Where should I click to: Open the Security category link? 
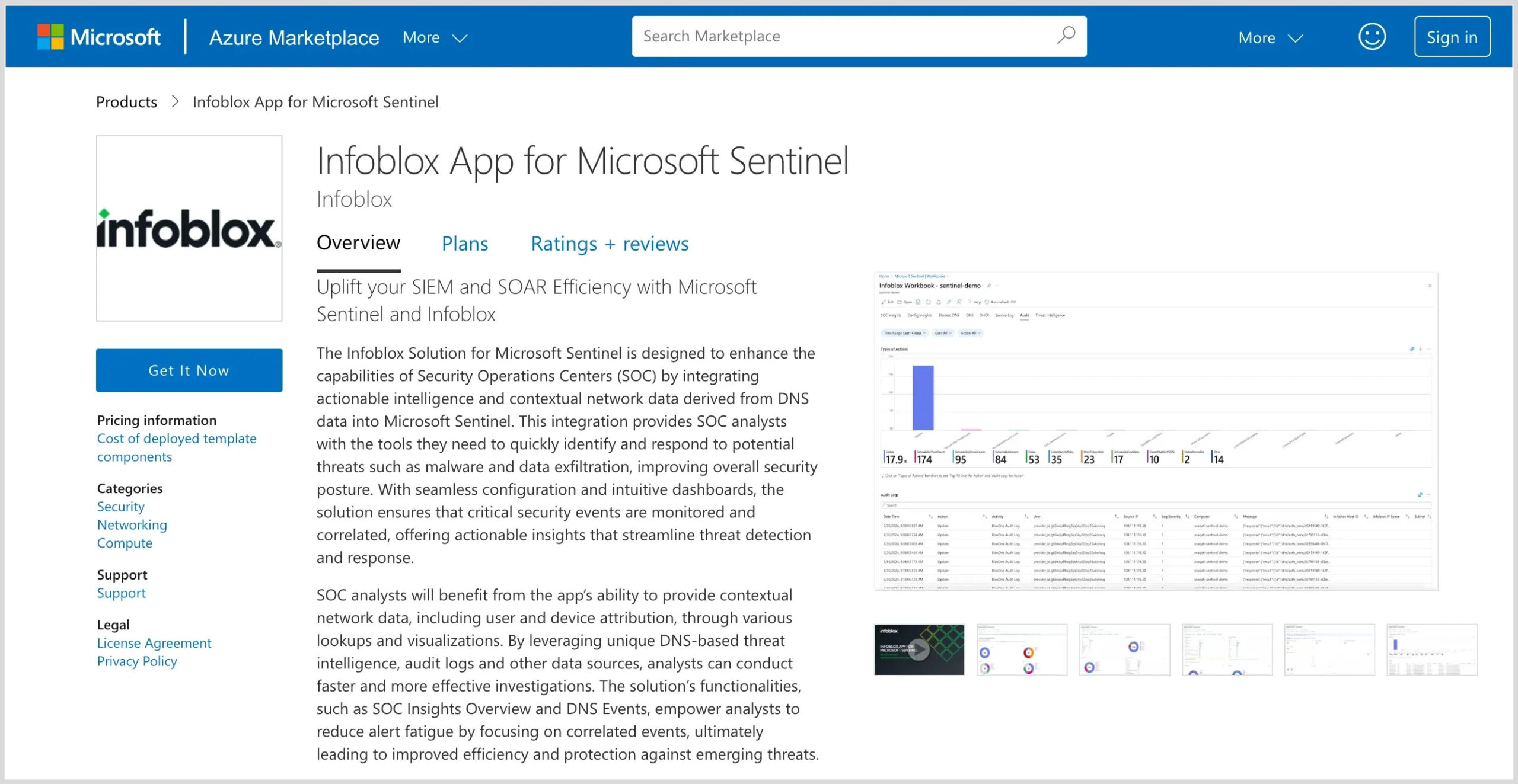tap(120, 506)
